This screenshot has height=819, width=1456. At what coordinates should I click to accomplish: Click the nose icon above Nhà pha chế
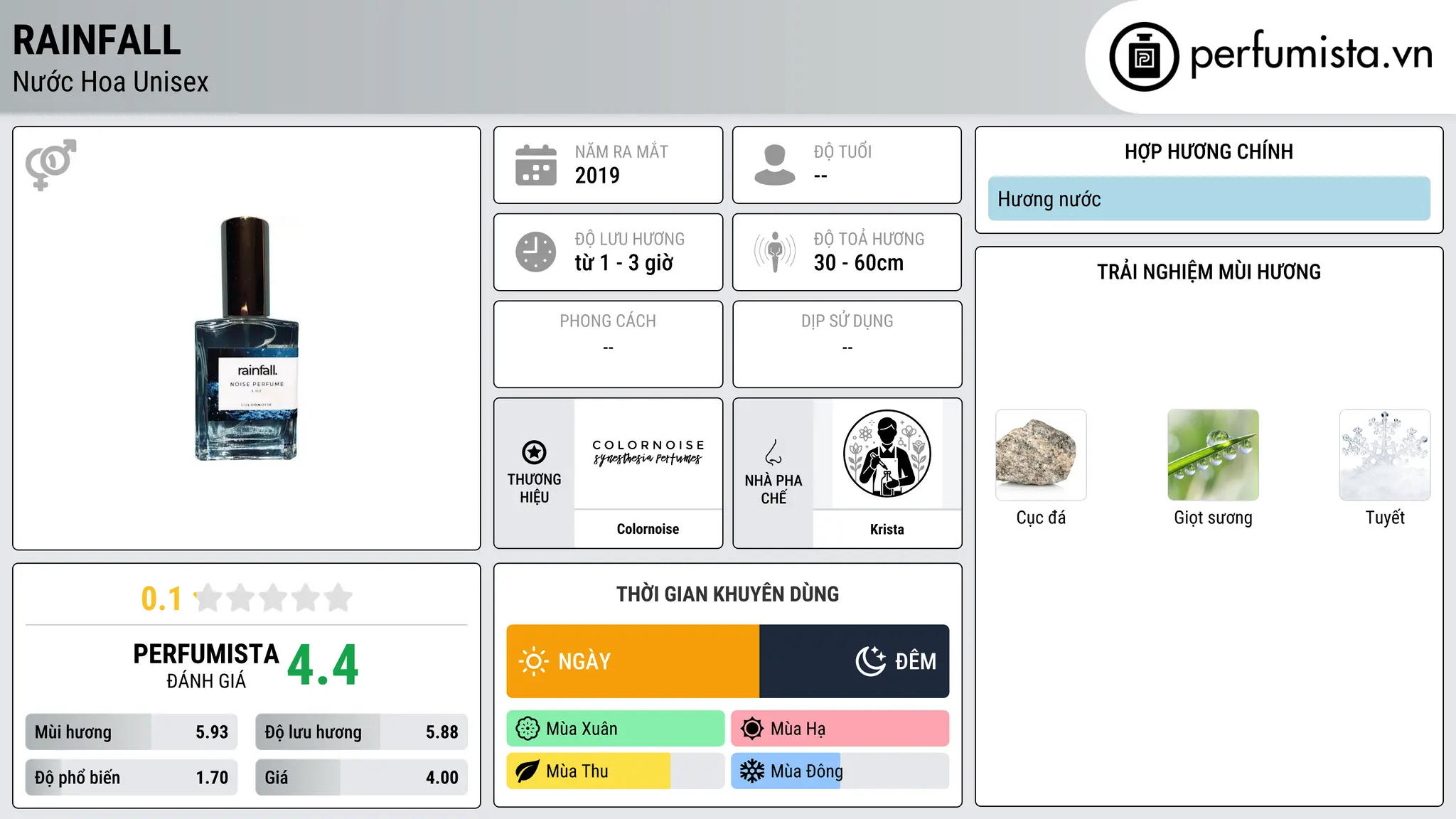(x=773, y=452)
